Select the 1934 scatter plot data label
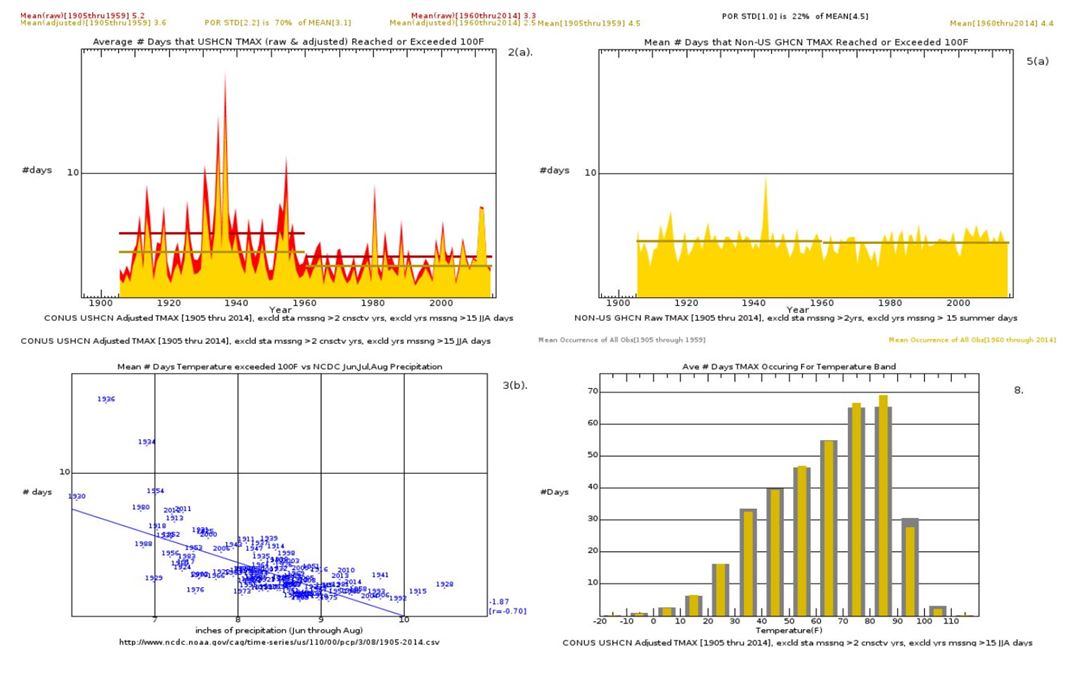The width and height of the screenshot is (1087, 675). tap(147, 442)
